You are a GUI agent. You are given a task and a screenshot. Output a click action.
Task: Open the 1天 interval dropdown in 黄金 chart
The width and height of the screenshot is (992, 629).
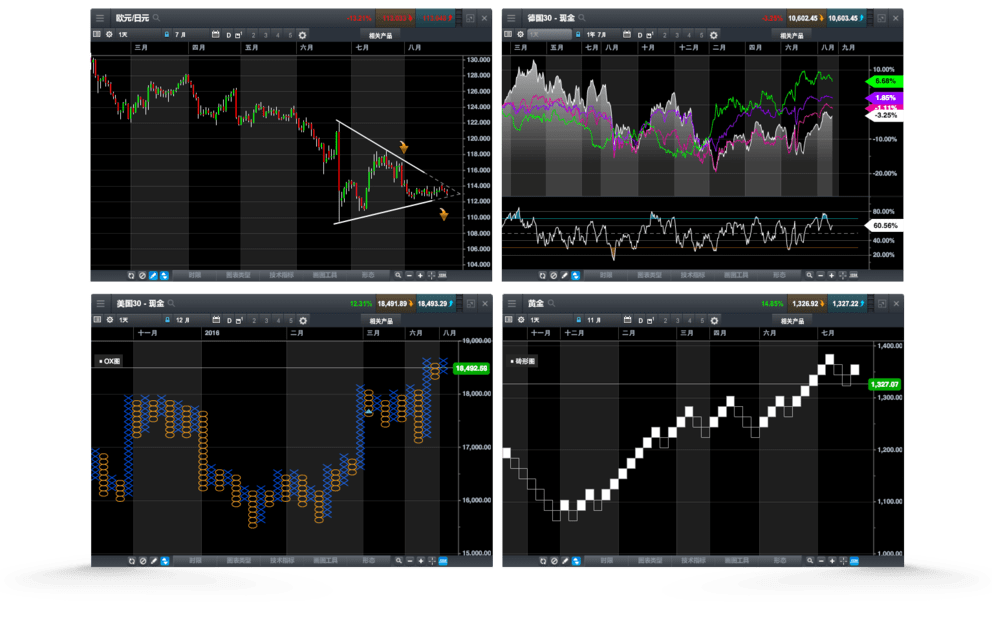coord(549,320)
